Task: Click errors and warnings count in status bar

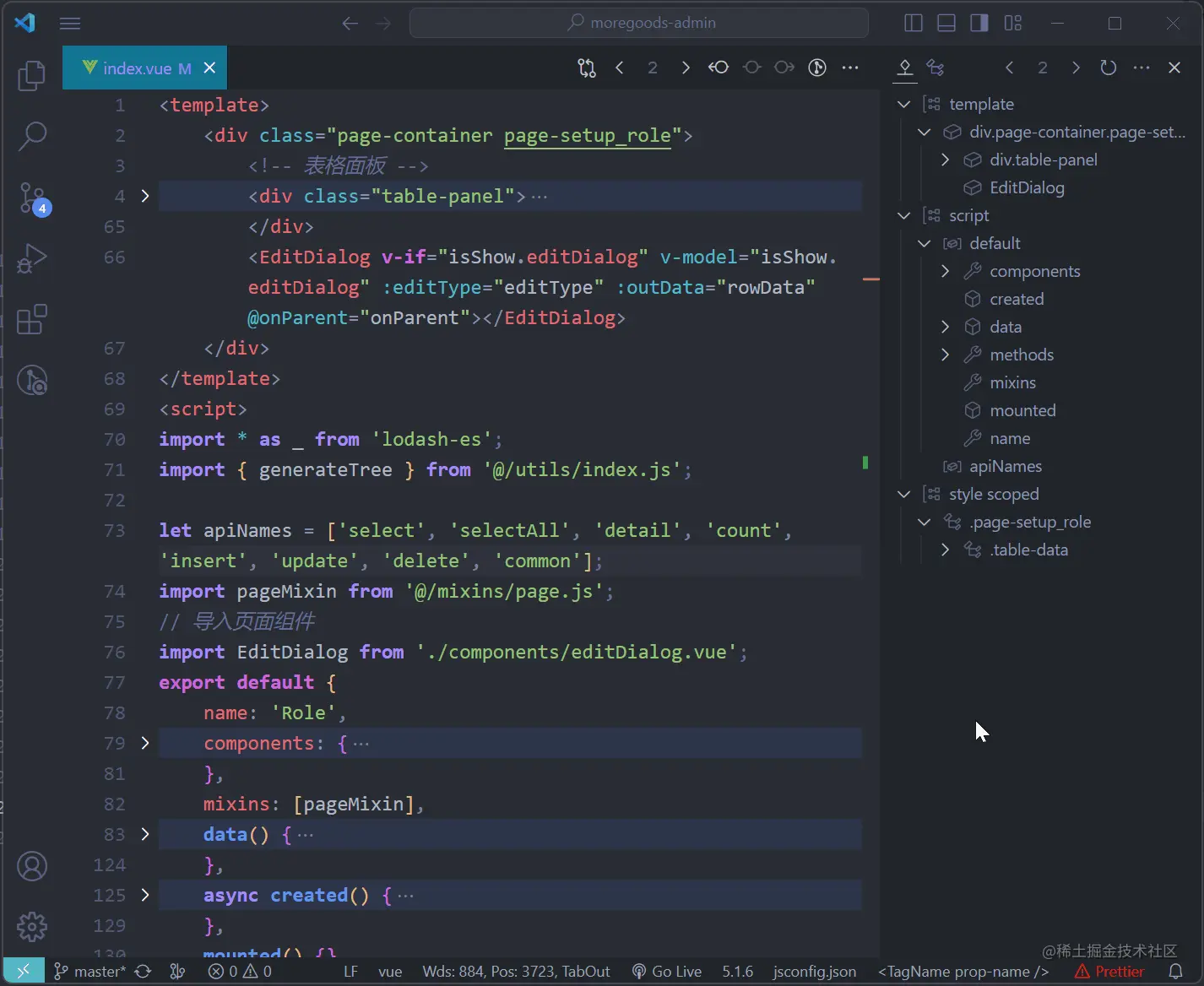Action: coord(241,972)
